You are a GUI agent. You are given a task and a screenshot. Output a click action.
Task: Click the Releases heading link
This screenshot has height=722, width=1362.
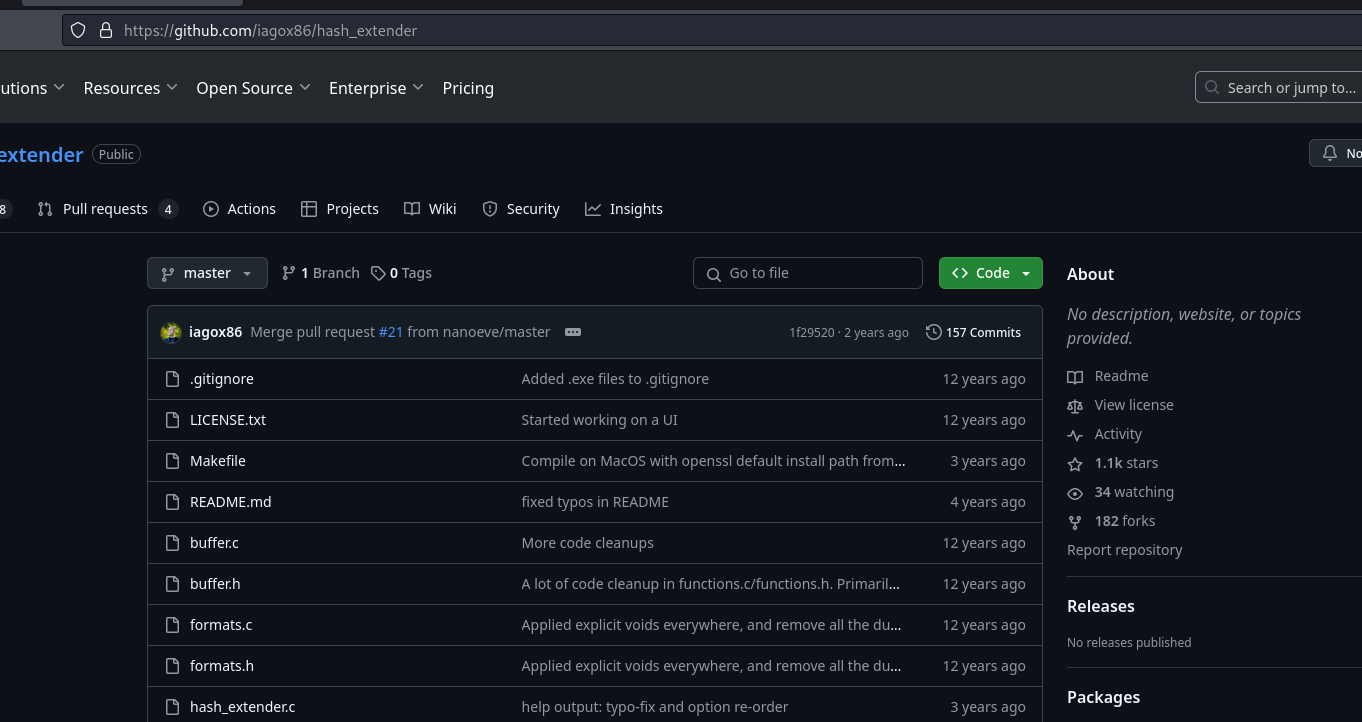coord(1101,606)
